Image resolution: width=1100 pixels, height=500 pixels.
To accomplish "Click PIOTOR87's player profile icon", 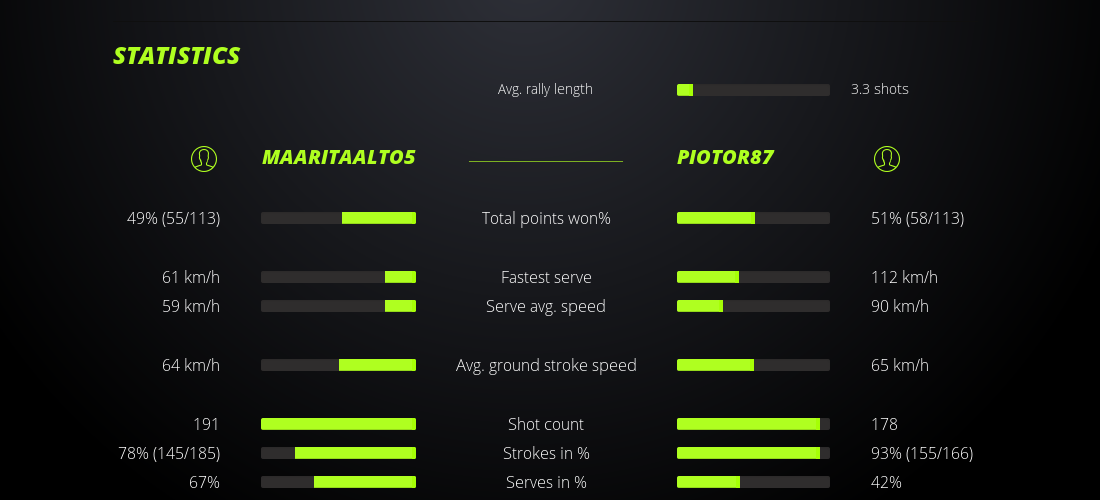I will click(886, 158).
